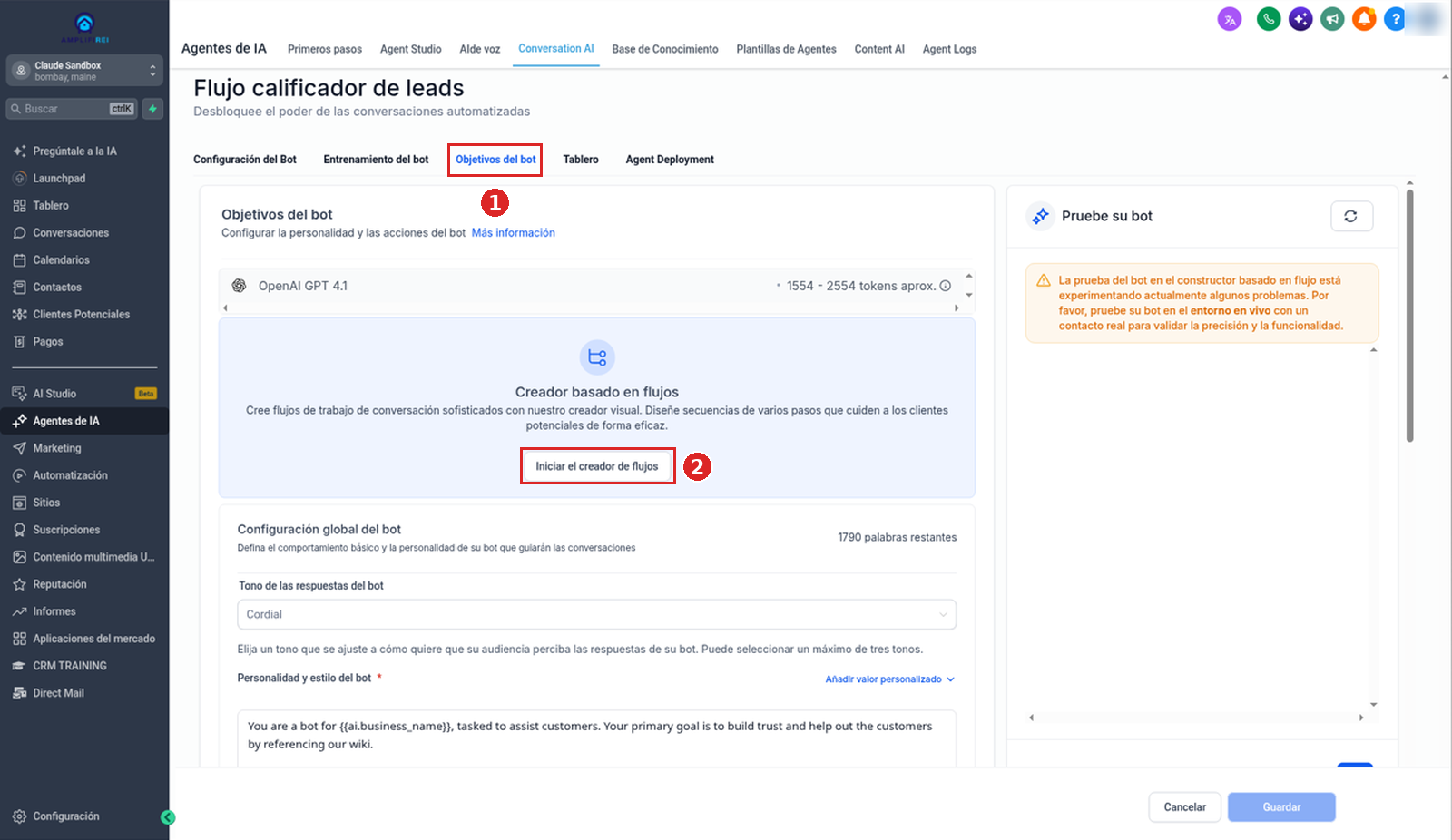Viewport: 1452px width, 840px height.
Task: Open the Tablero tab
Action: (x=581, y=160)
